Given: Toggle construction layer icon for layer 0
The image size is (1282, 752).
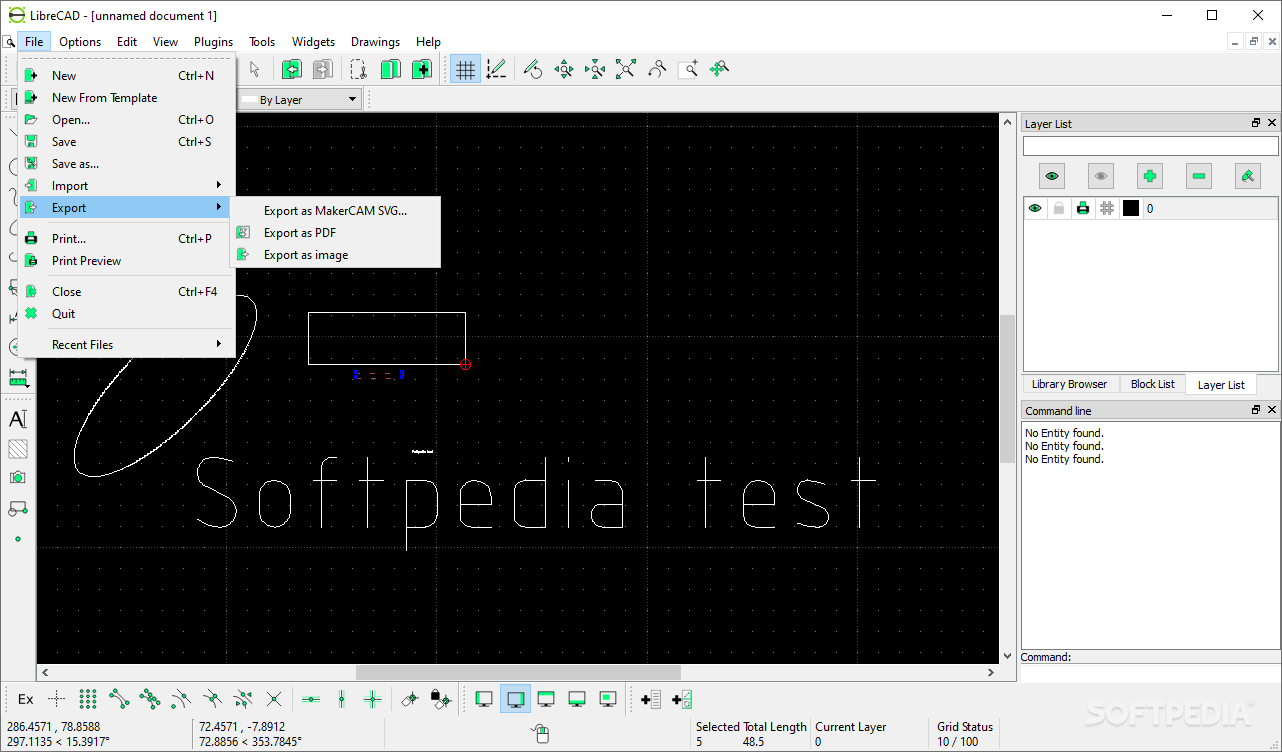Looking at the screenshot, I should pos(1107,208).
